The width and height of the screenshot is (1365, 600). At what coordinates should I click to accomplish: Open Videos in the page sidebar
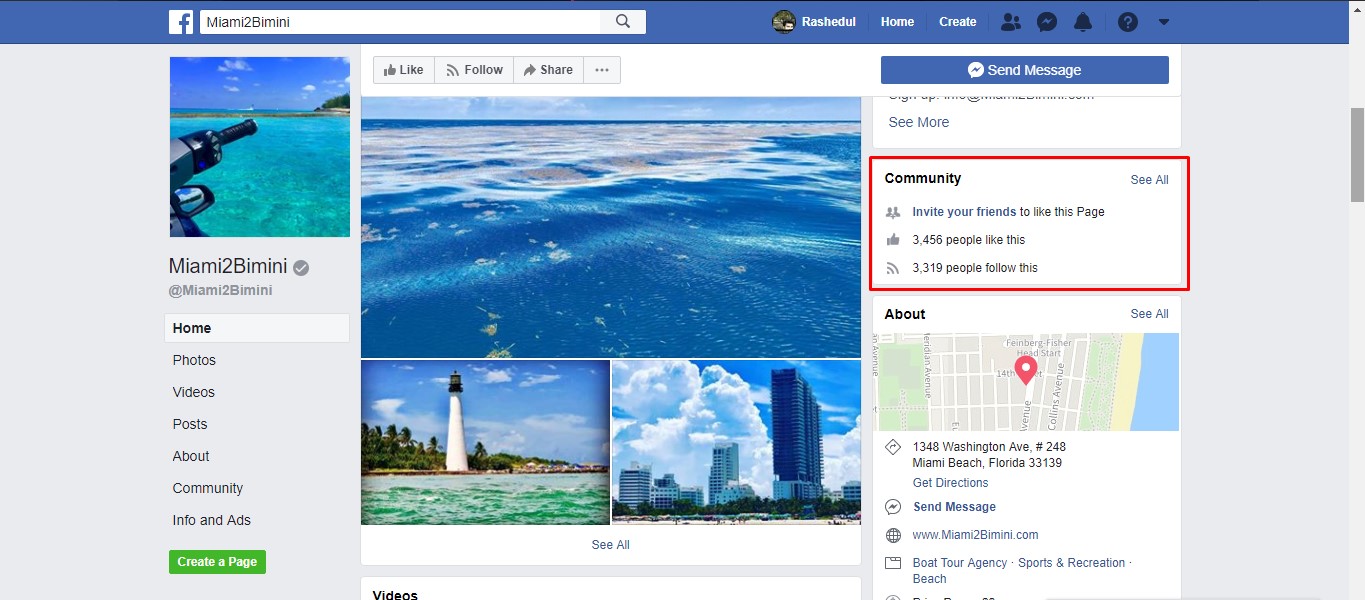[x=194, y=392]
